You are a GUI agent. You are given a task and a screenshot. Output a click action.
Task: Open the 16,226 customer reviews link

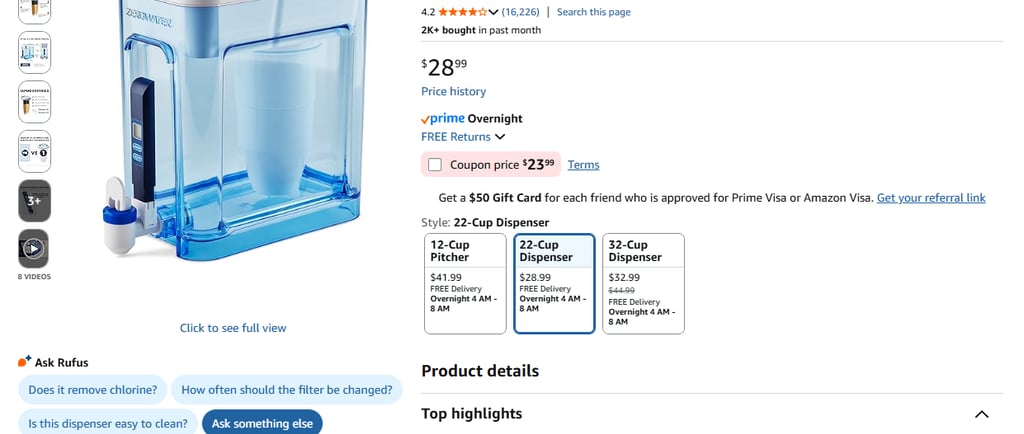click(x=521, y=12)
